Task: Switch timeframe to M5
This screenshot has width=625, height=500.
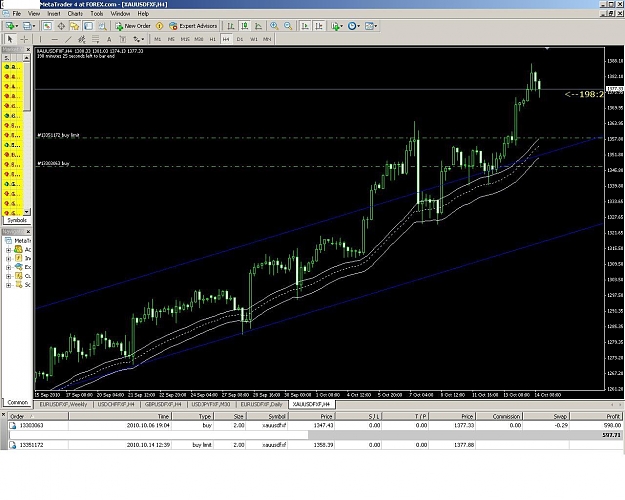Action: [171, 39]
